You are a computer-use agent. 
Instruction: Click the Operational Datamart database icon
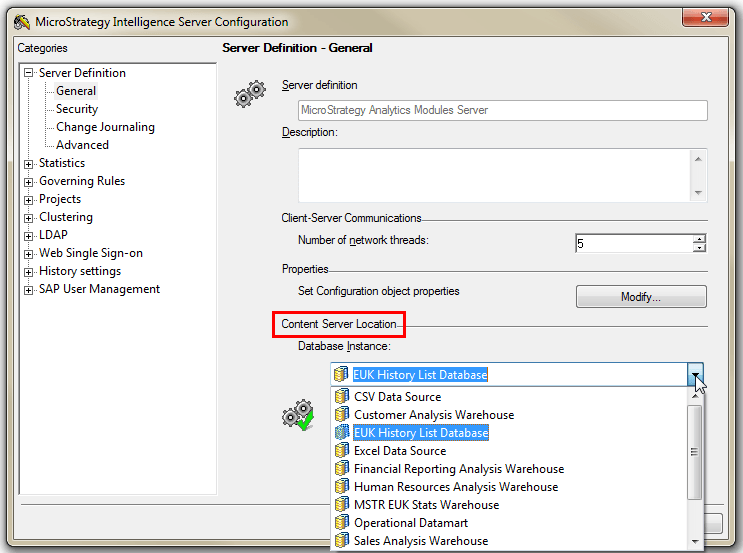[342, 522]
